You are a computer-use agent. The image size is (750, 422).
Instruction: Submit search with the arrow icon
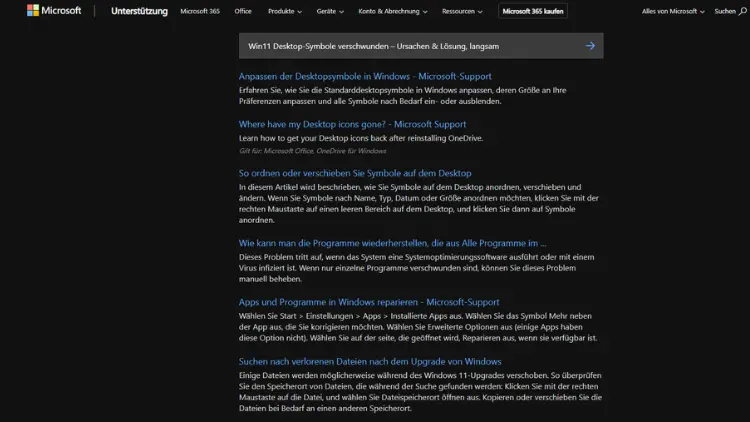coord(590,46)
